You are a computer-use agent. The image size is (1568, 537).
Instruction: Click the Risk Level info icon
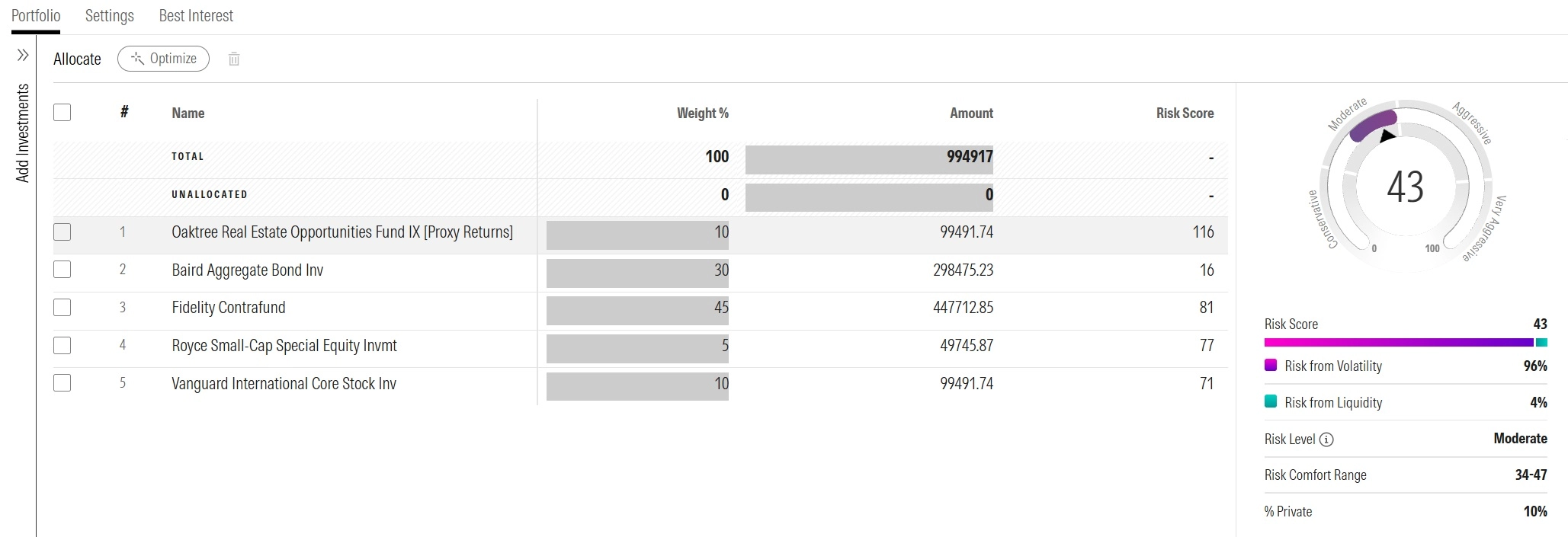coord(1326,440)
